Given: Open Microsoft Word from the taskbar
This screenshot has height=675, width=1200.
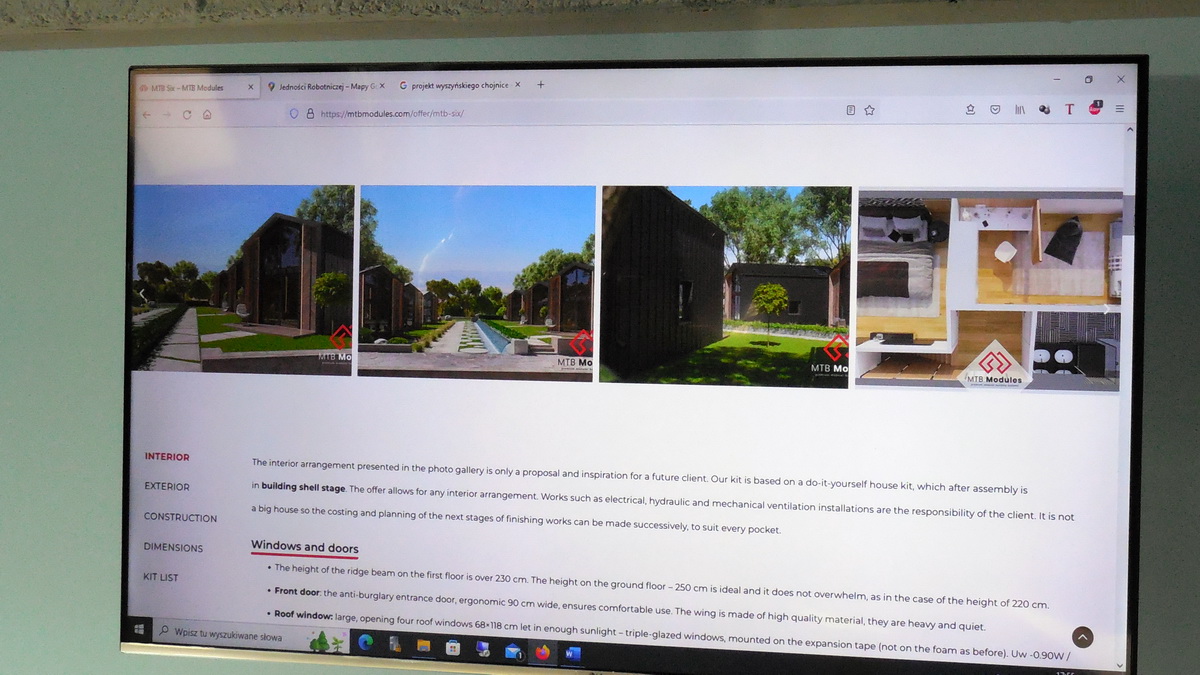Looking at the screenshot, I should click(x=573, y=653).
